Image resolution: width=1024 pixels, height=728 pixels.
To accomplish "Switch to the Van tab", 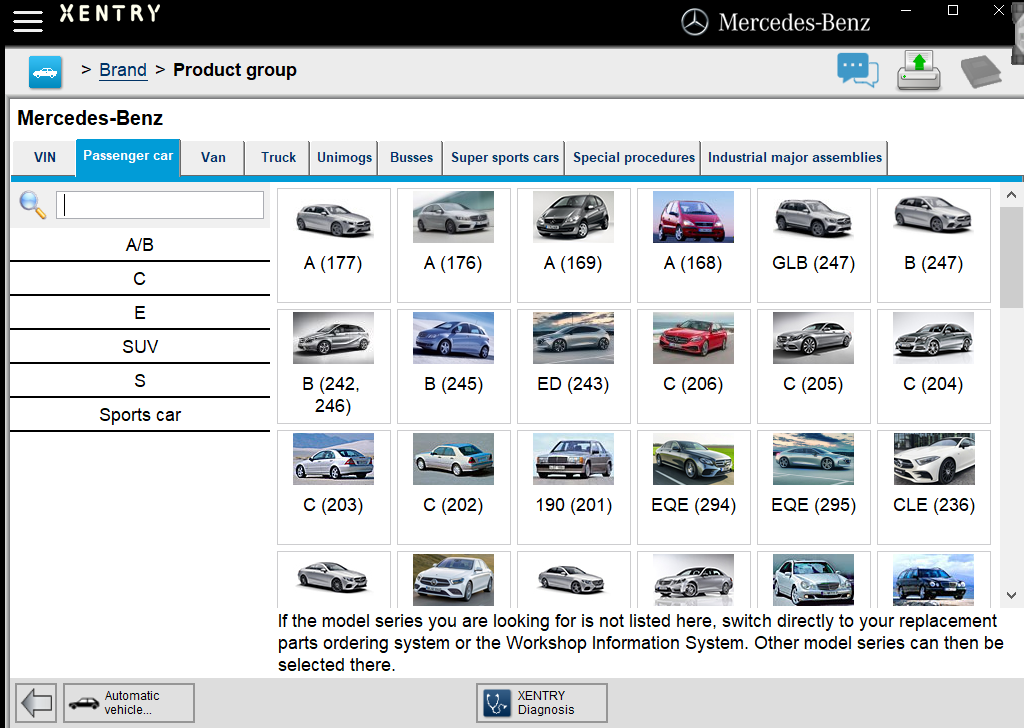I will point(213,158).
